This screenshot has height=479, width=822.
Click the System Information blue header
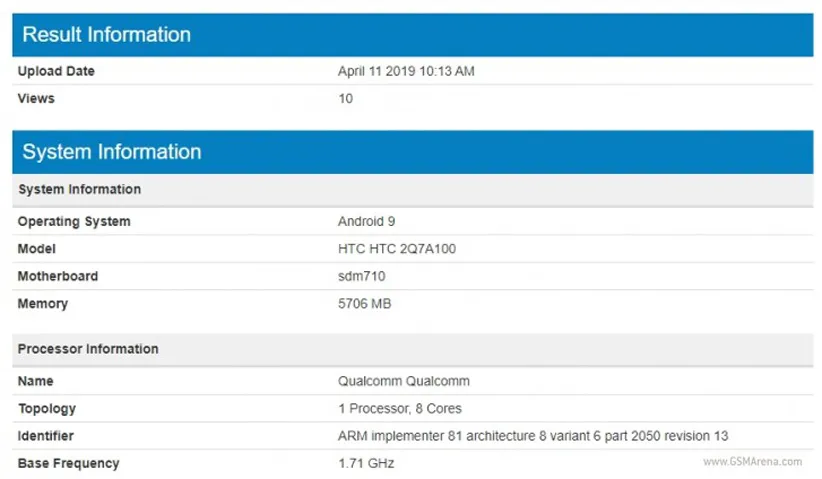tap(112, 152)
